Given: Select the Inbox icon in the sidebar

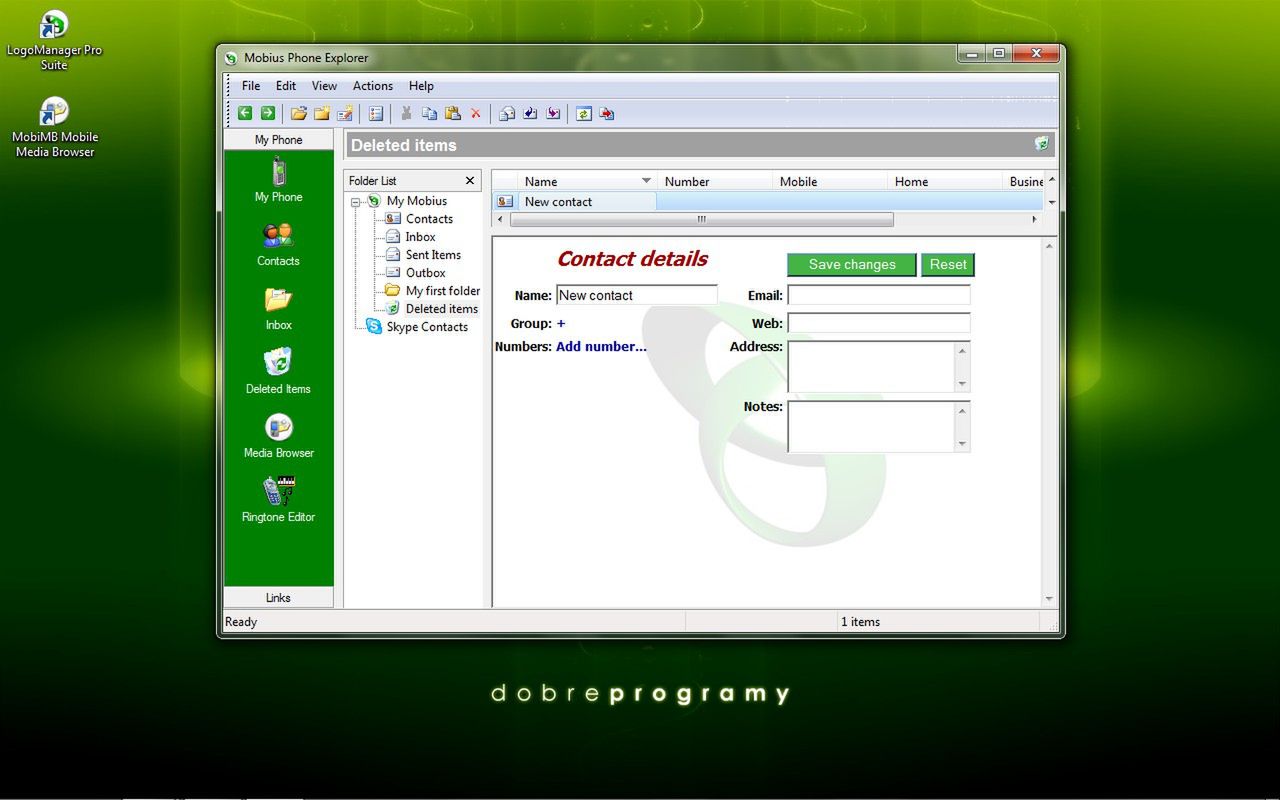Looking at the screenshot, I should pos(278,306).
